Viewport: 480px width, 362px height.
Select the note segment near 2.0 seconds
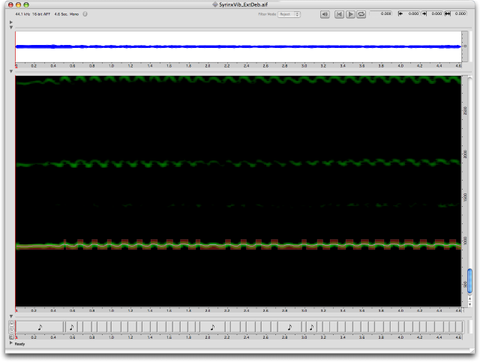[x=212, y=327]
